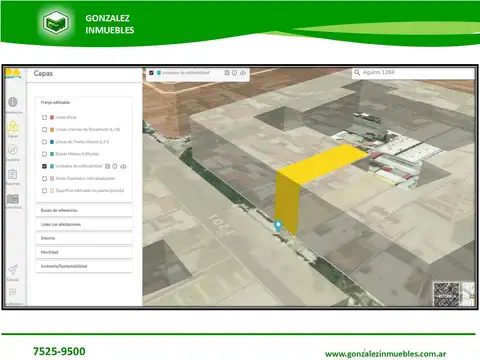
Task: Click the blue Líneas de Frente Interno swatch
Action: [x=52, y=142]
